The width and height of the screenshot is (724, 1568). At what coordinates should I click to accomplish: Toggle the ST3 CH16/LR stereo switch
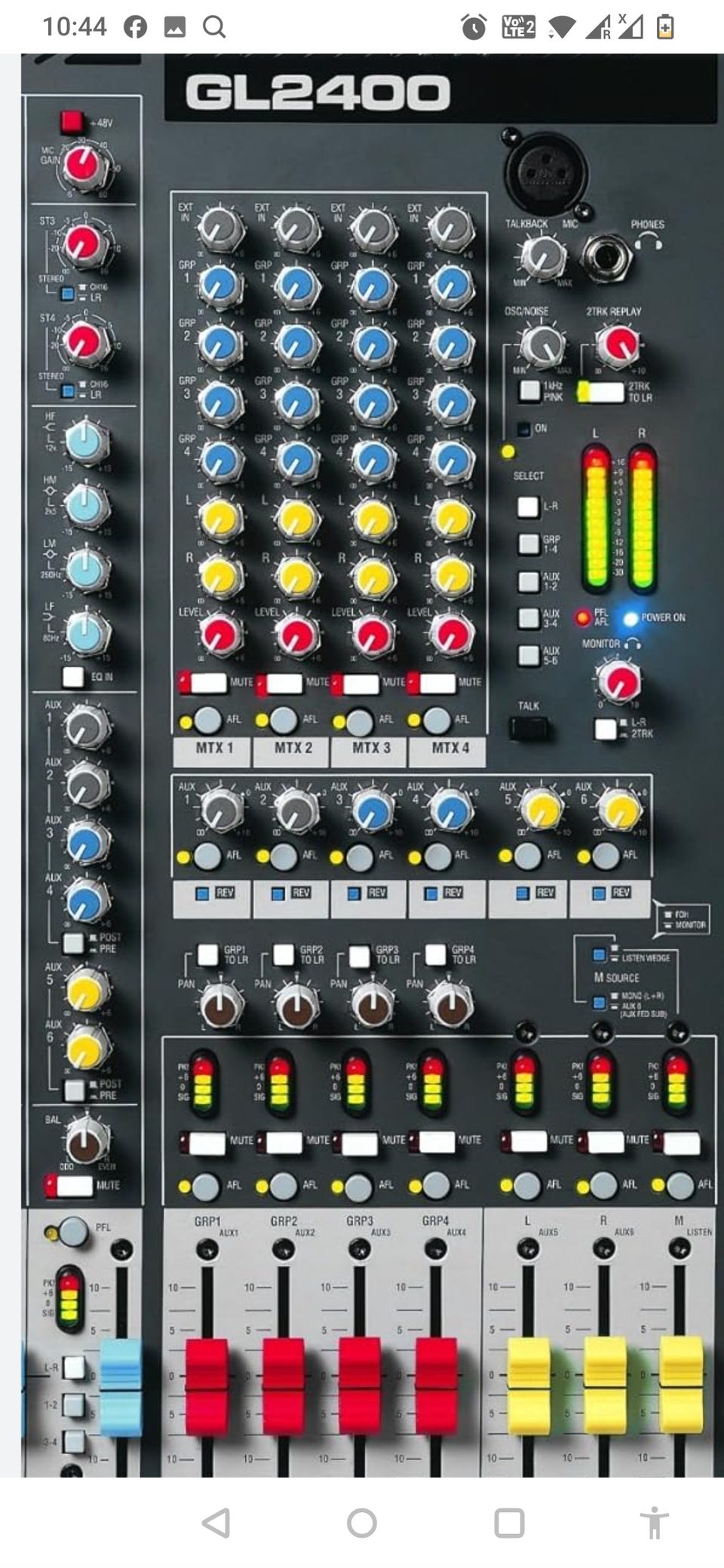[x=67, y=293]
